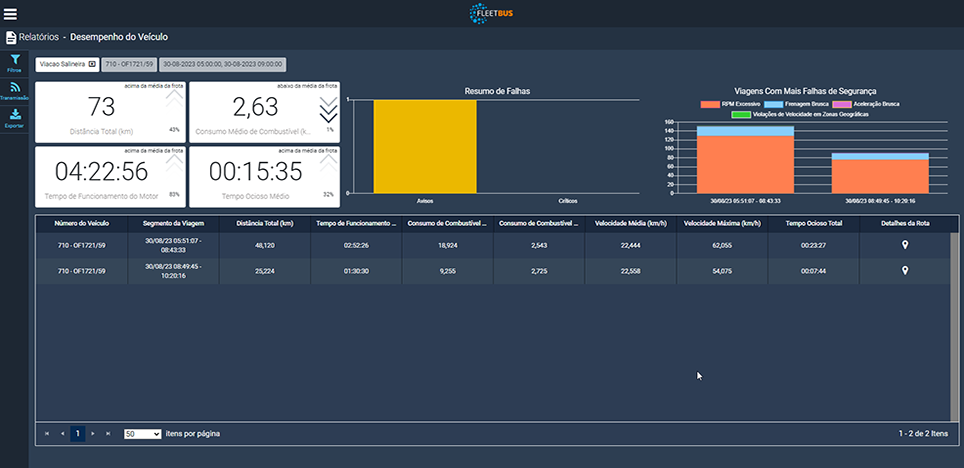Open the hamburger main menu
This screenshot has height=468, width=964.
click(x=11, y=14)
